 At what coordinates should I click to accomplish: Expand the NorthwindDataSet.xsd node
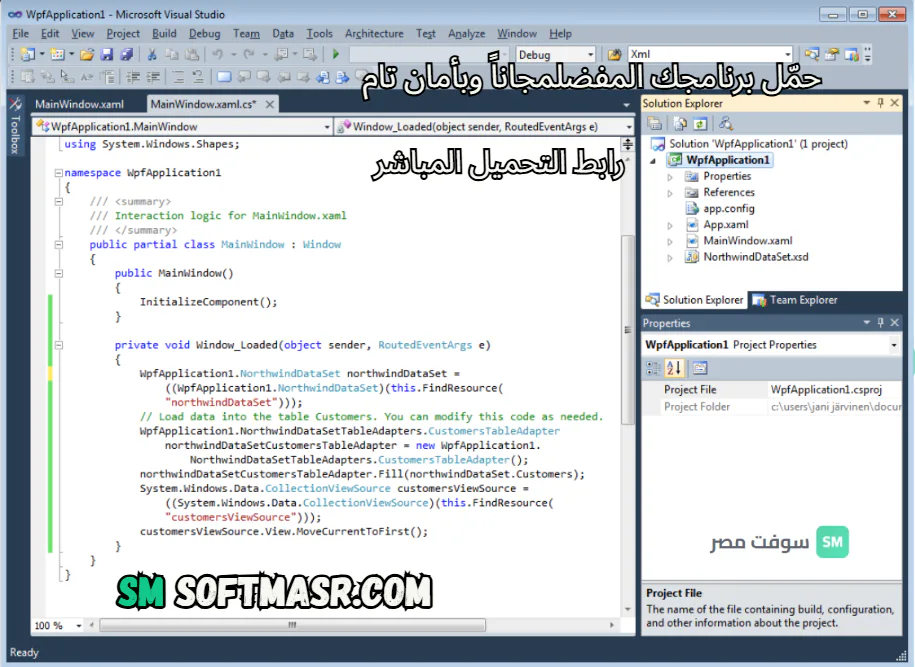tap(670, 257)
